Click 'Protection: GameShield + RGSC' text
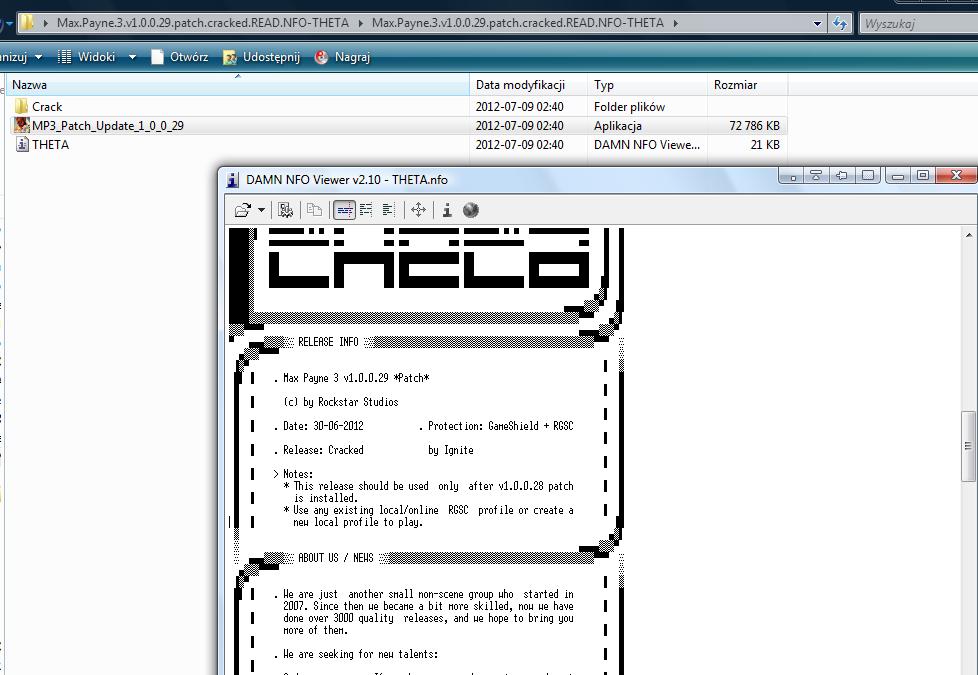The width and height of the screenshot is (978, 675). pyautogui.click(x=500, y=426)
